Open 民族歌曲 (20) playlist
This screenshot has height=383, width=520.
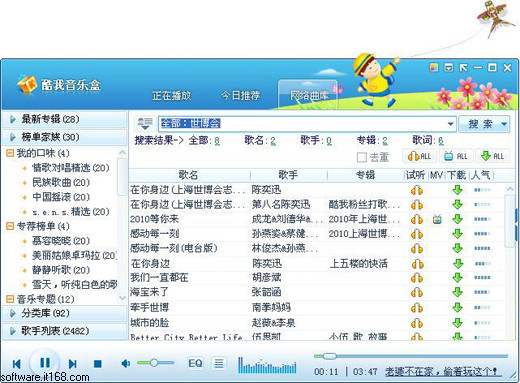(x=61, y=182)
